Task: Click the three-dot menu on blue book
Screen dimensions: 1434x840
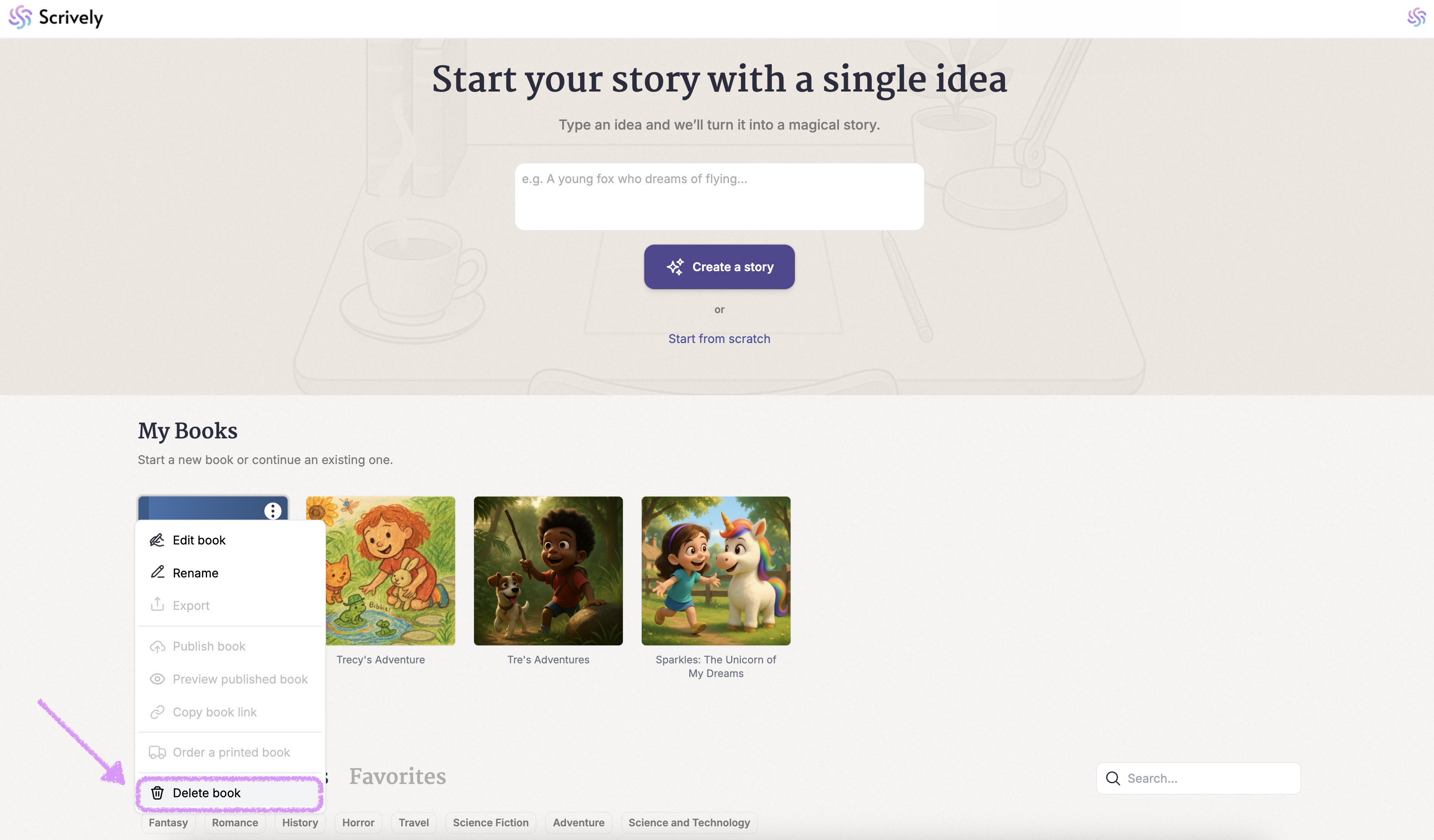Action: coord(273,511)
